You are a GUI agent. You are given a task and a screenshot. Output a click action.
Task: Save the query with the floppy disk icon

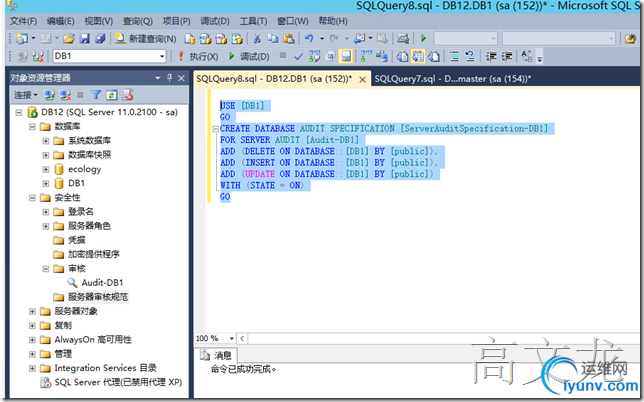click(85, 39)
